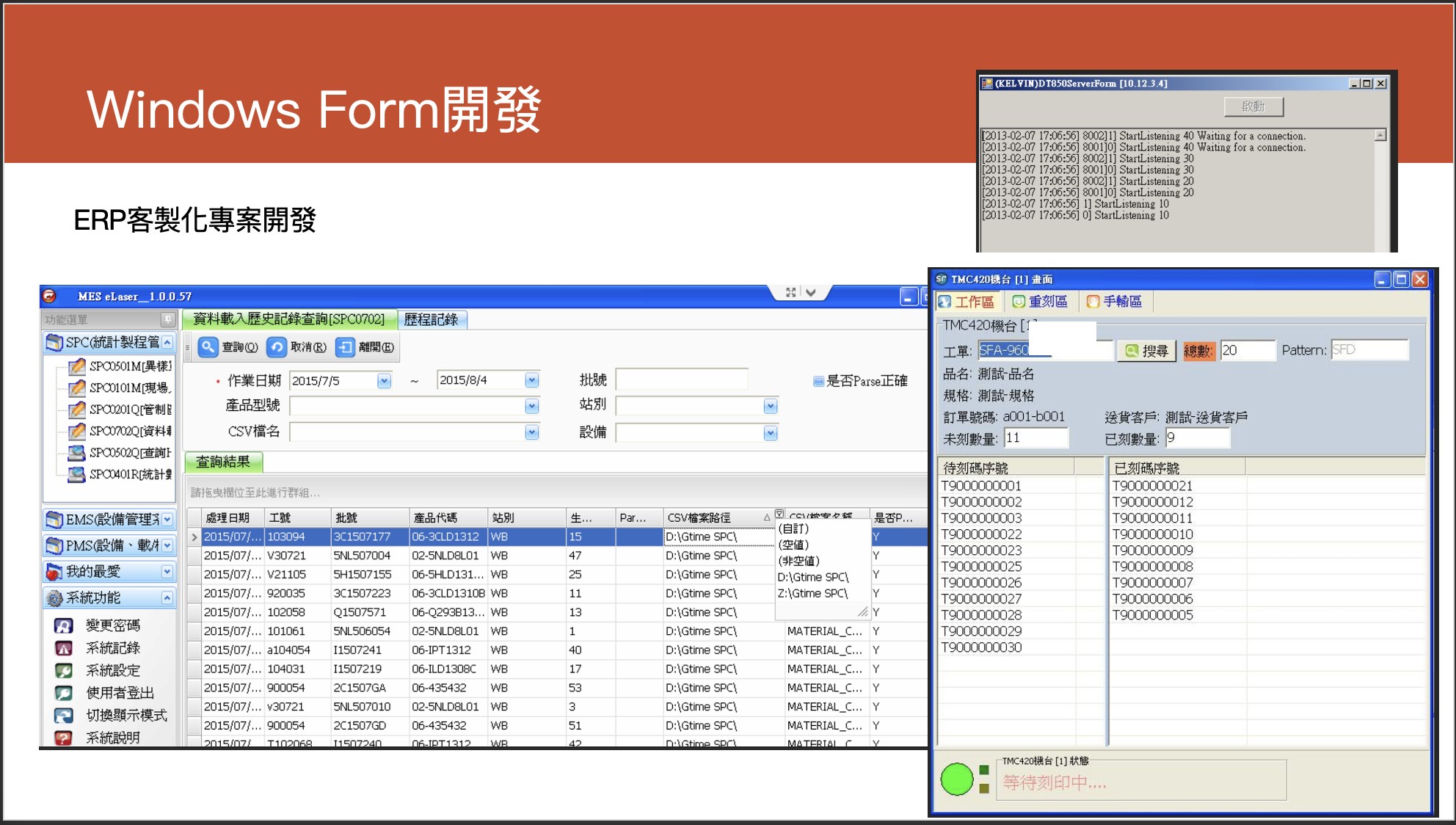The width and height of the screenshot is (1456, 825).
Task: Open 變更密碼 change password icon
Action: (x=64, y=625)
